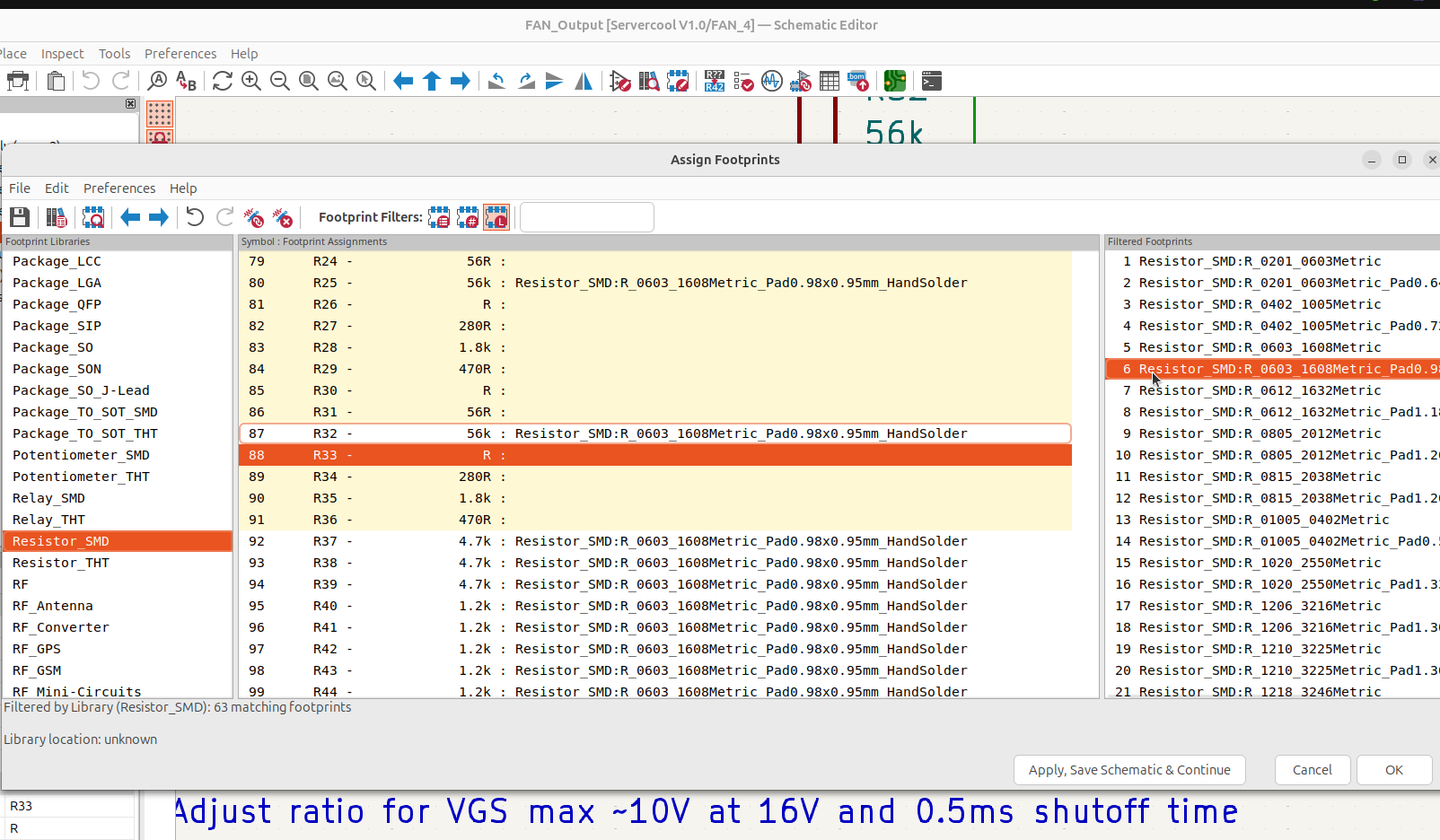Select row 92 R37 4.7k symbol
Screen dimensions: 1440x840
[x=655, y=541]
